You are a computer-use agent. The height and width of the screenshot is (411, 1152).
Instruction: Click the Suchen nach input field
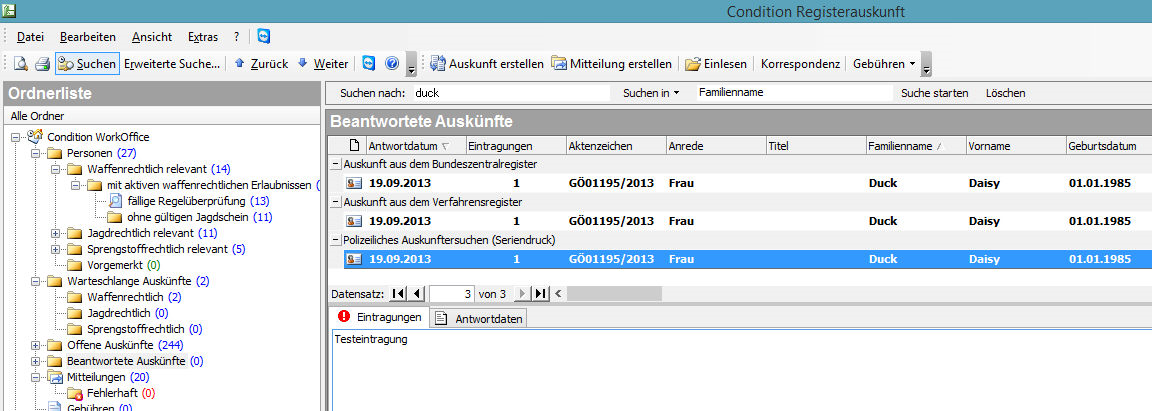click(510, 93)
